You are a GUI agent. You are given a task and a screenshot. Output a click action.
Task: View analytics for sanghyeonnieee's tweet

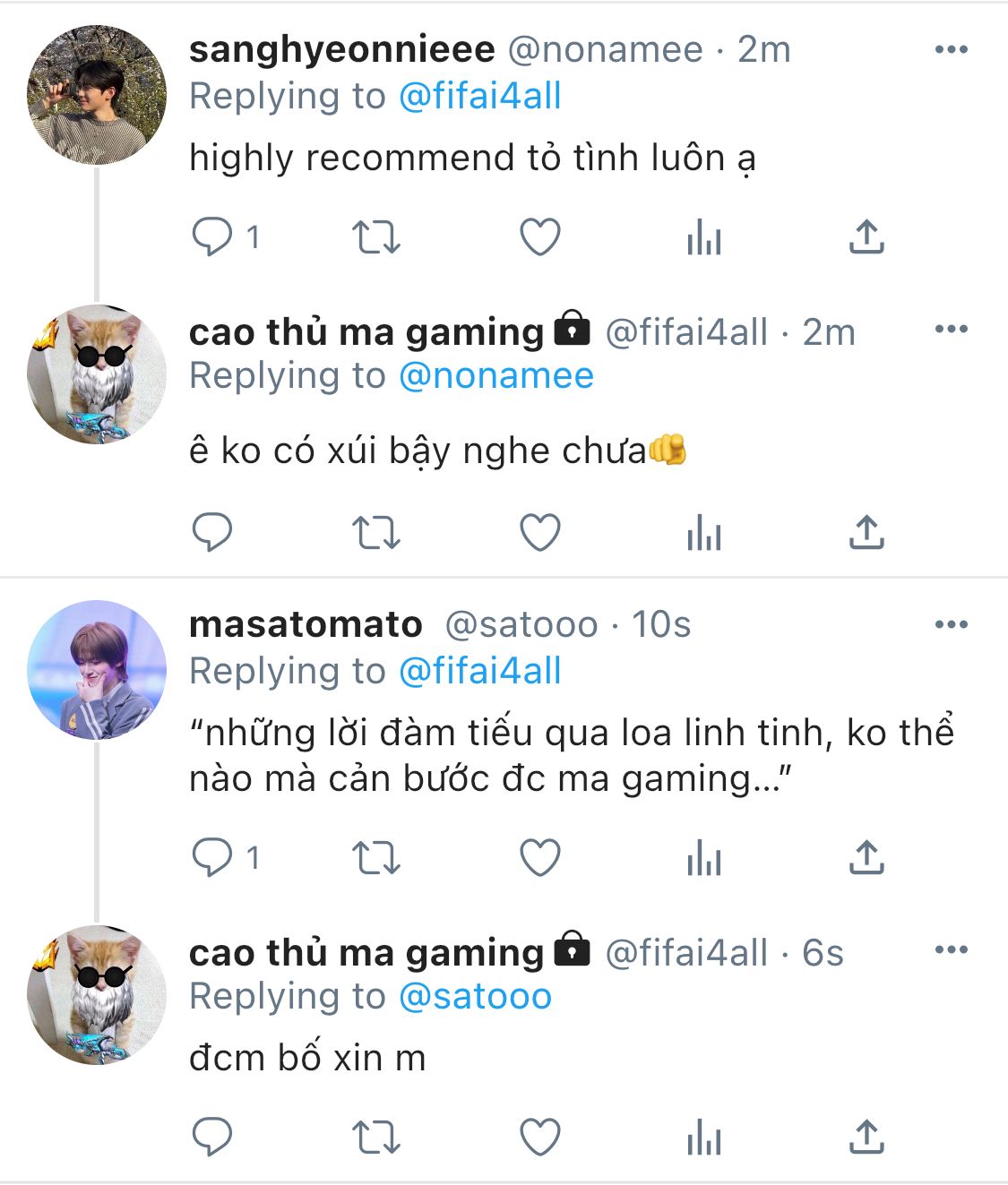(703, 237)
